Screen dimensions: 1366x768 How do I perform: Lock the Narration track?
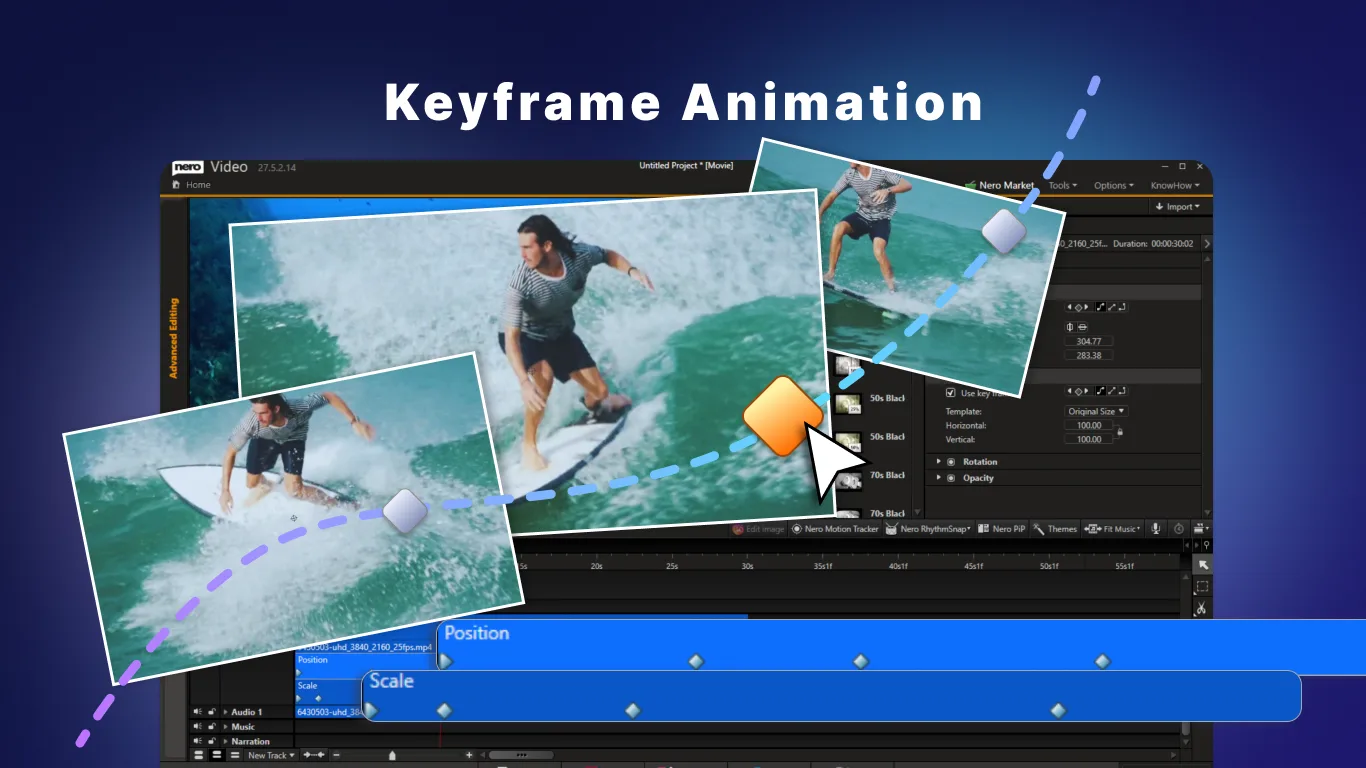pos(212,741)
